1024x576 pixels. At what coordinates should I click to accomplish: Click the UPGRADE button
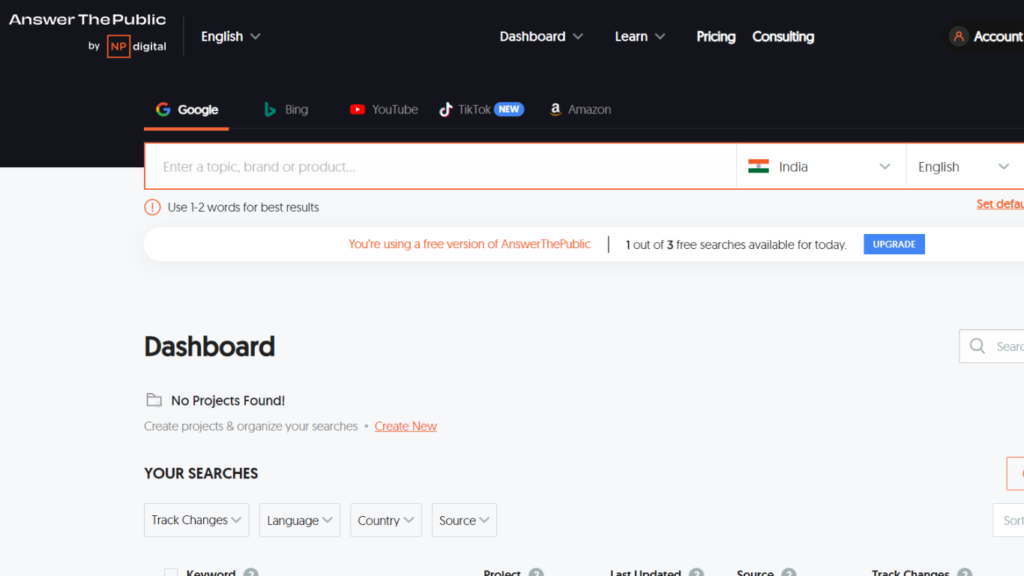(894, 244)
